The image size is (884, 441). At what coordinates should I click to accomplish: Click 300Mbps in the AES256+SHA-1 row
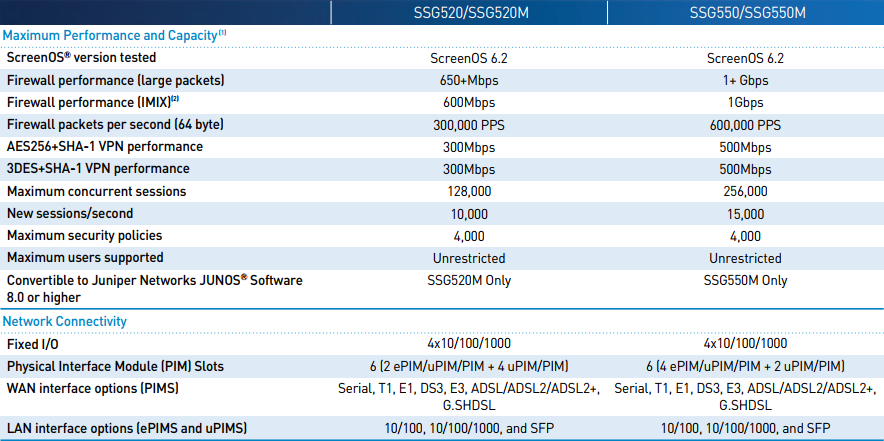coord(468,148)
